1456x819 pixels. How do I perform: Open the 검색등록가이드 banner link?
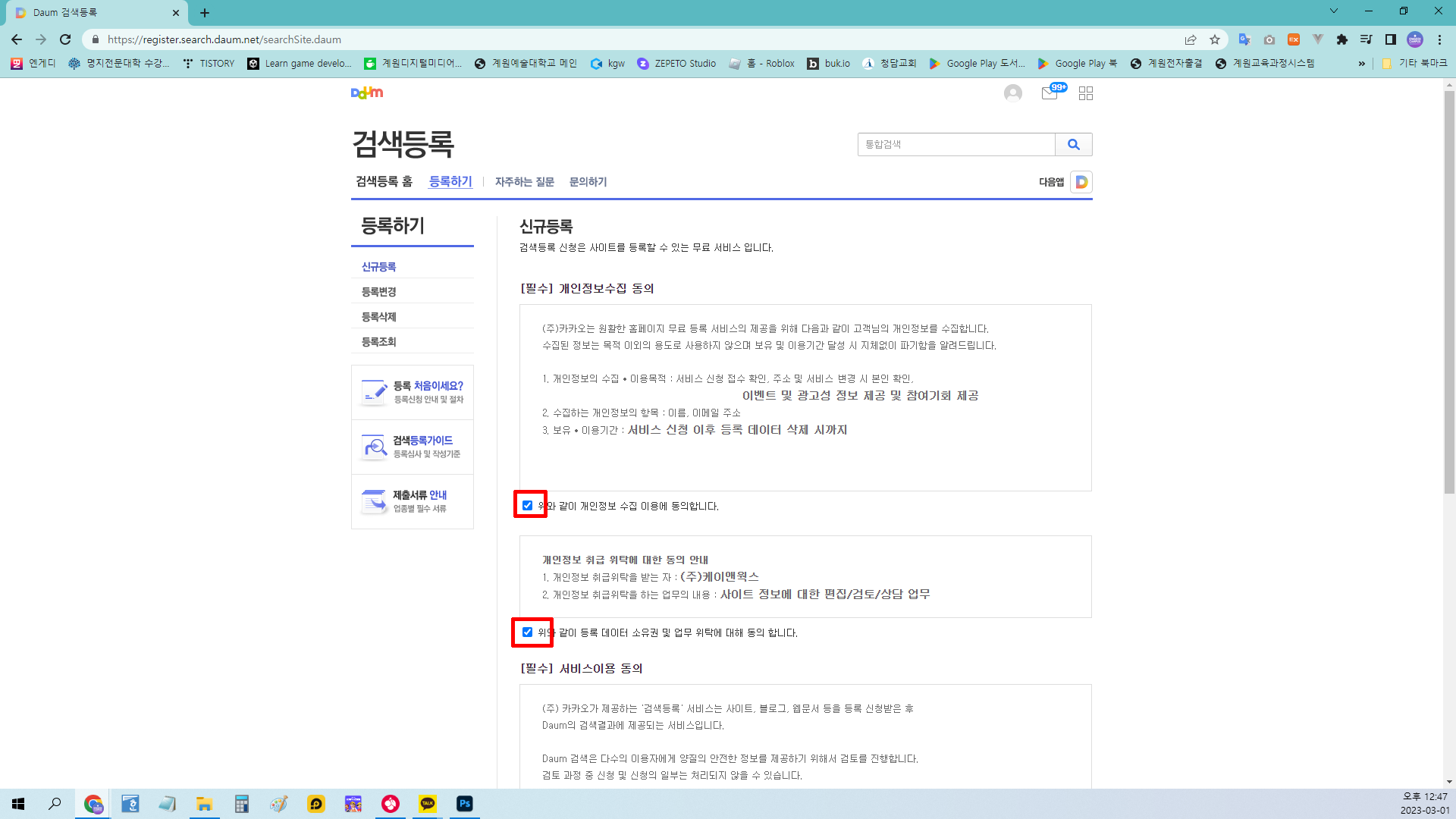[413, 447]
